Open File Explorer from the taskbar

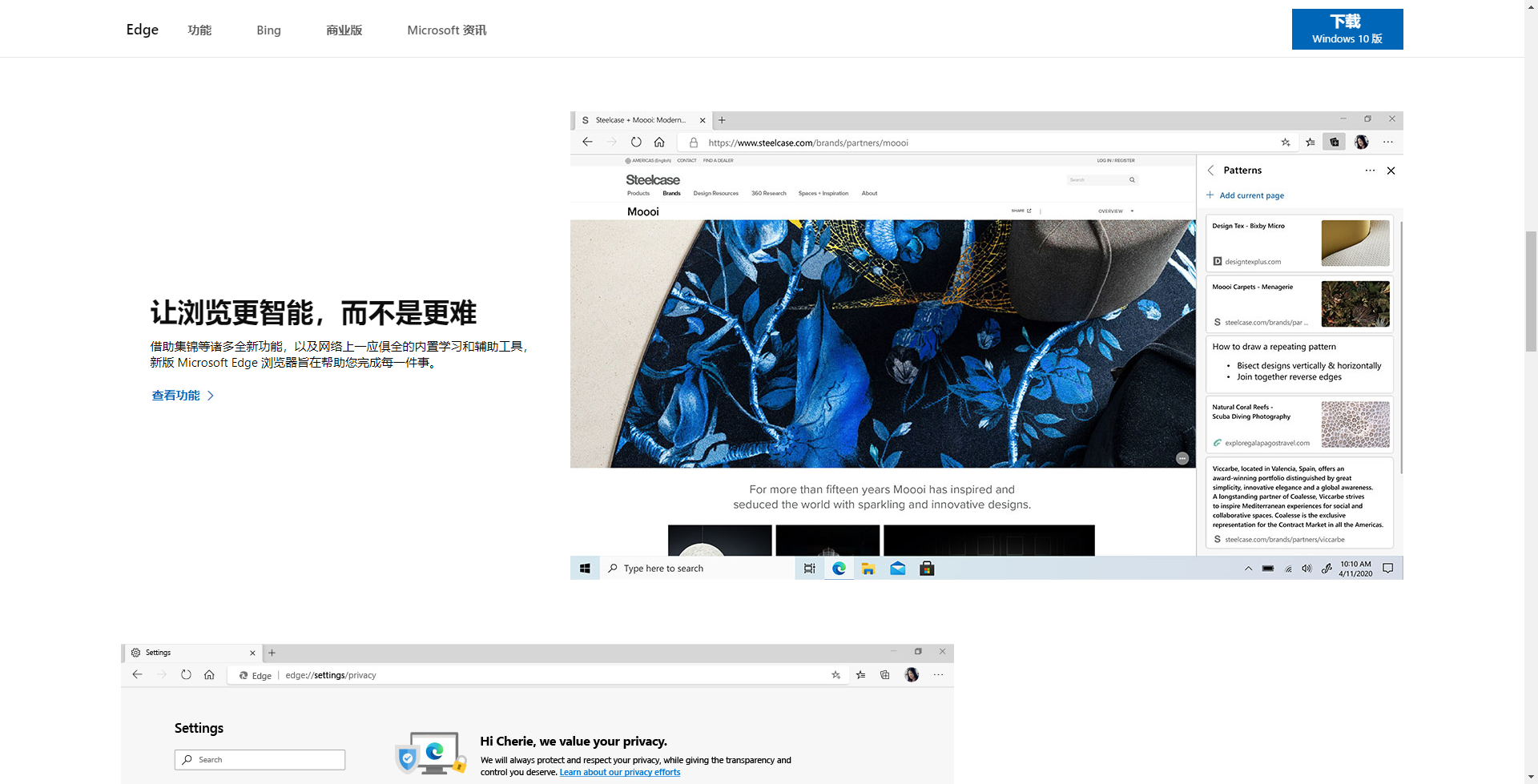868,569
